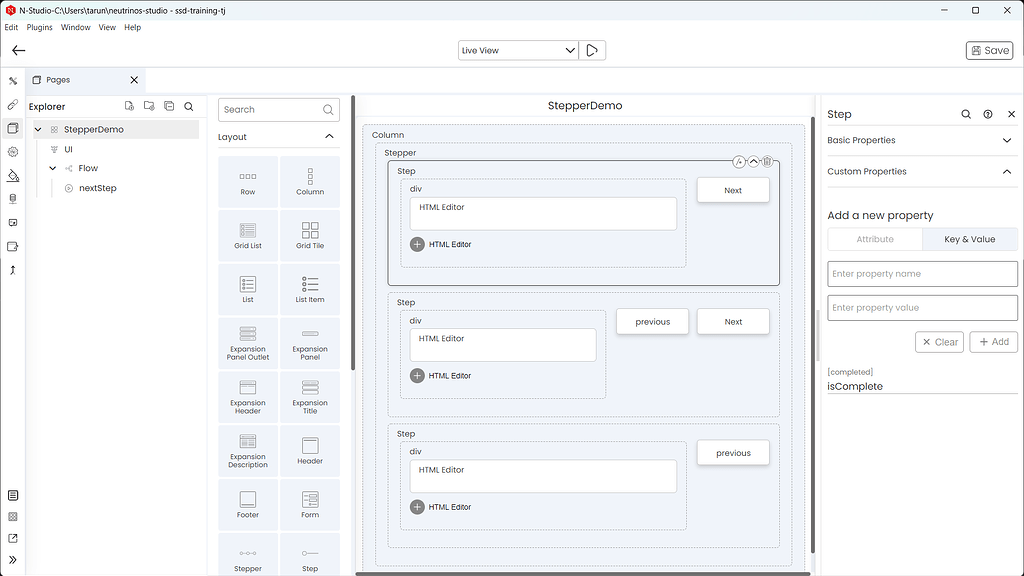The height and width of the screenshot is (576, 1024).
Task: Close the Step properties panel
Action: click(1012, 114)
